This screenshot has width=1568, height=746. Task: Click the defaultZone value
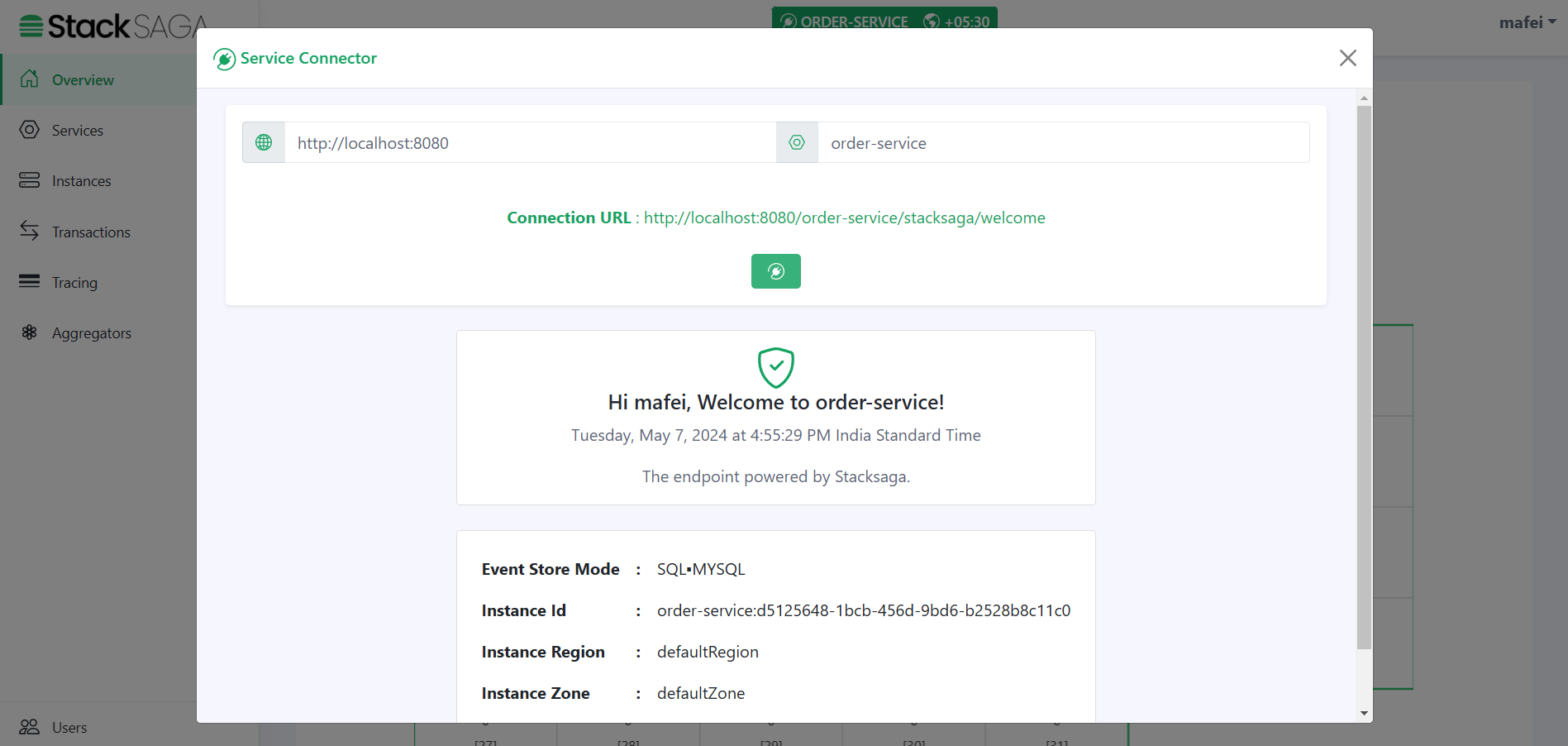click(701, 693)
